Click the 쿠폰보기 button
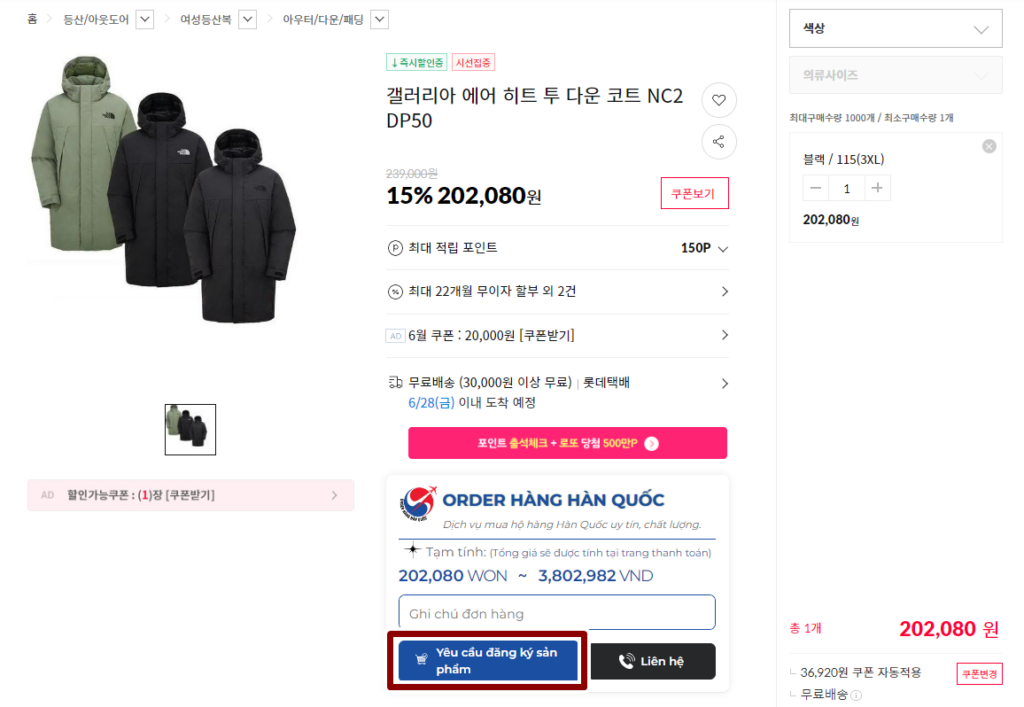This screenshot has width=1024, height=707. tap(694, 193)
